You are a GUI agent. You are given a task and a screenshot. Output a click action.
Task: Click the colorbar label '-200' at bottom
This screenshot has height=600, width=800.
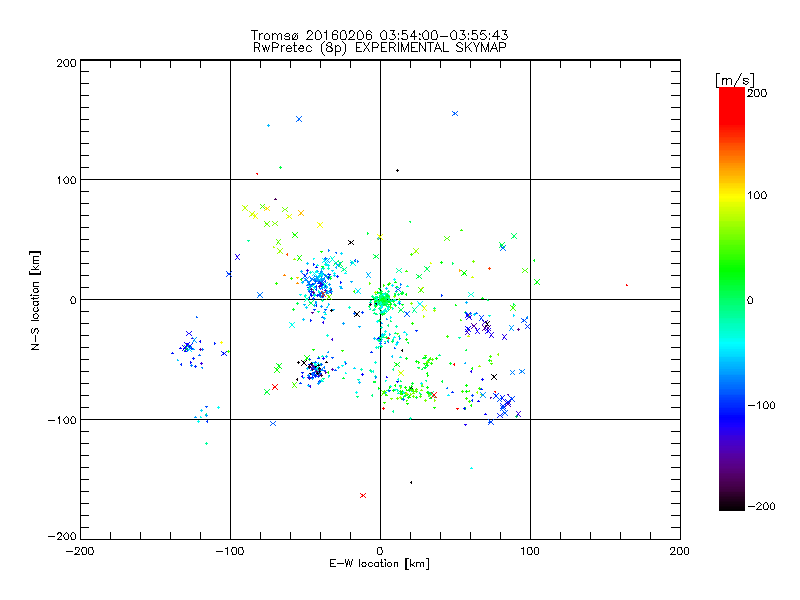pyautogui.click(x=761, y=506)
